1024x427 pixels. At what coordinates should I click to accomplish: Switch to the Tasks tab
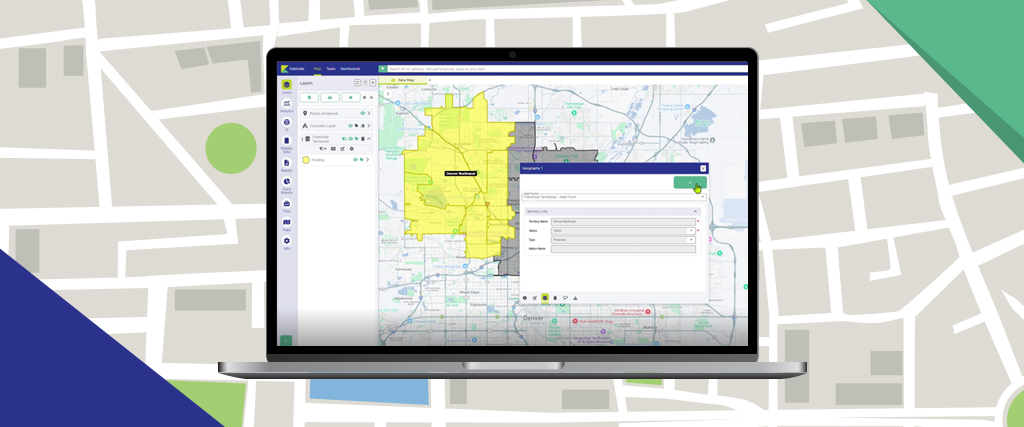coord(331,69)
